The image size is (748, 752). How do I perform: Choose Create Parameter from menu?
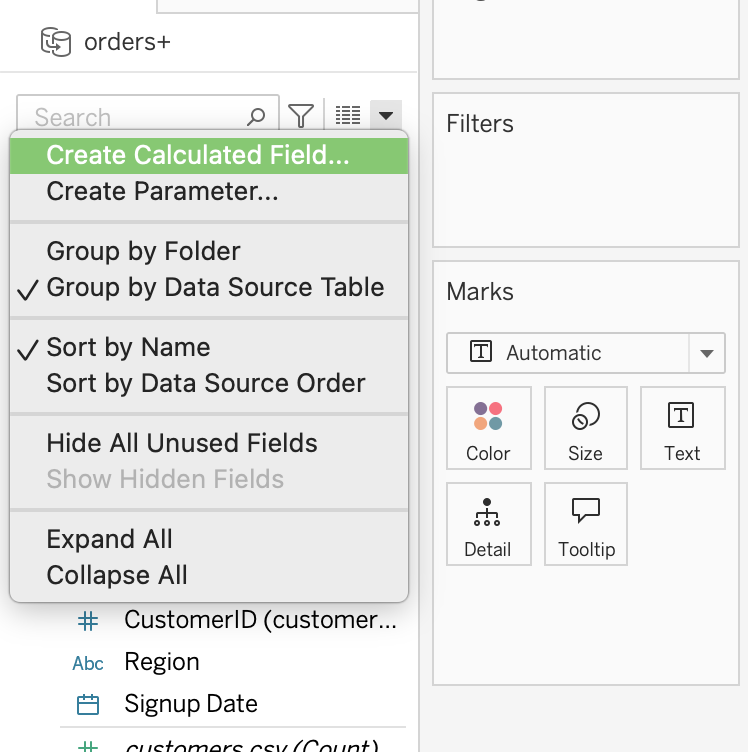click(x=162, y=191)
